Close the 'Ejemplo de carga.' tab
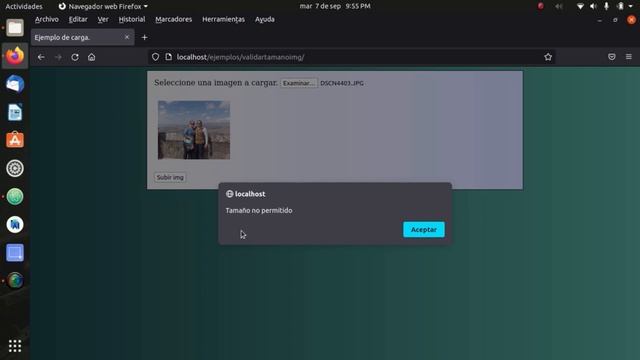 (x=127, y=37)
